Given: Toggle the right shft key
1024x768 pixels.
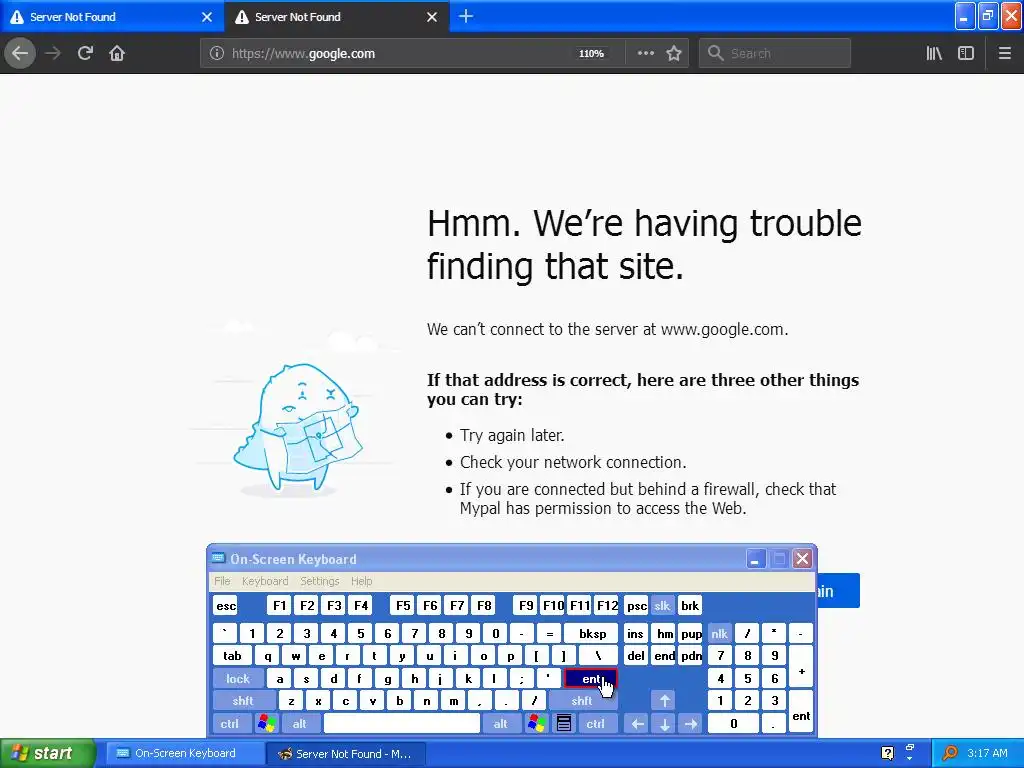Looking at the screenshot, I should [x=582, y=701].
